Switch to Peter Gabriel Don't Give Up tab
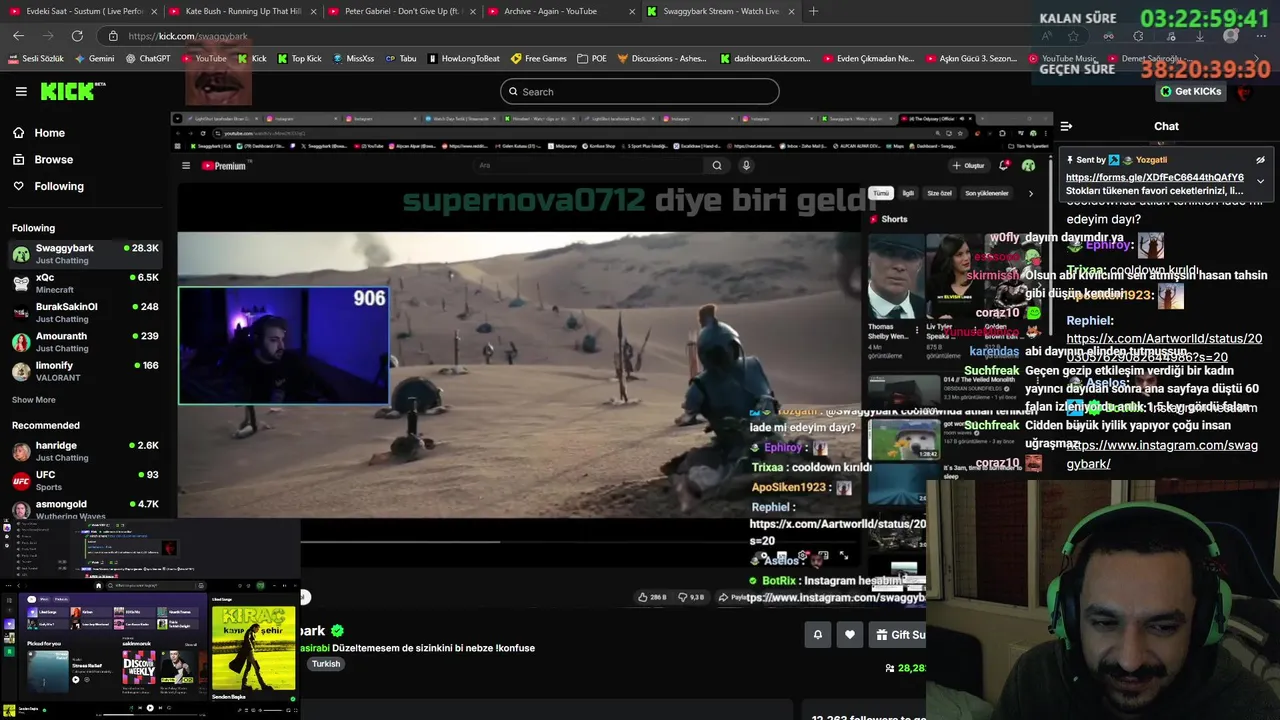This screenshot has width=1280, height=720. coord(404,11)
